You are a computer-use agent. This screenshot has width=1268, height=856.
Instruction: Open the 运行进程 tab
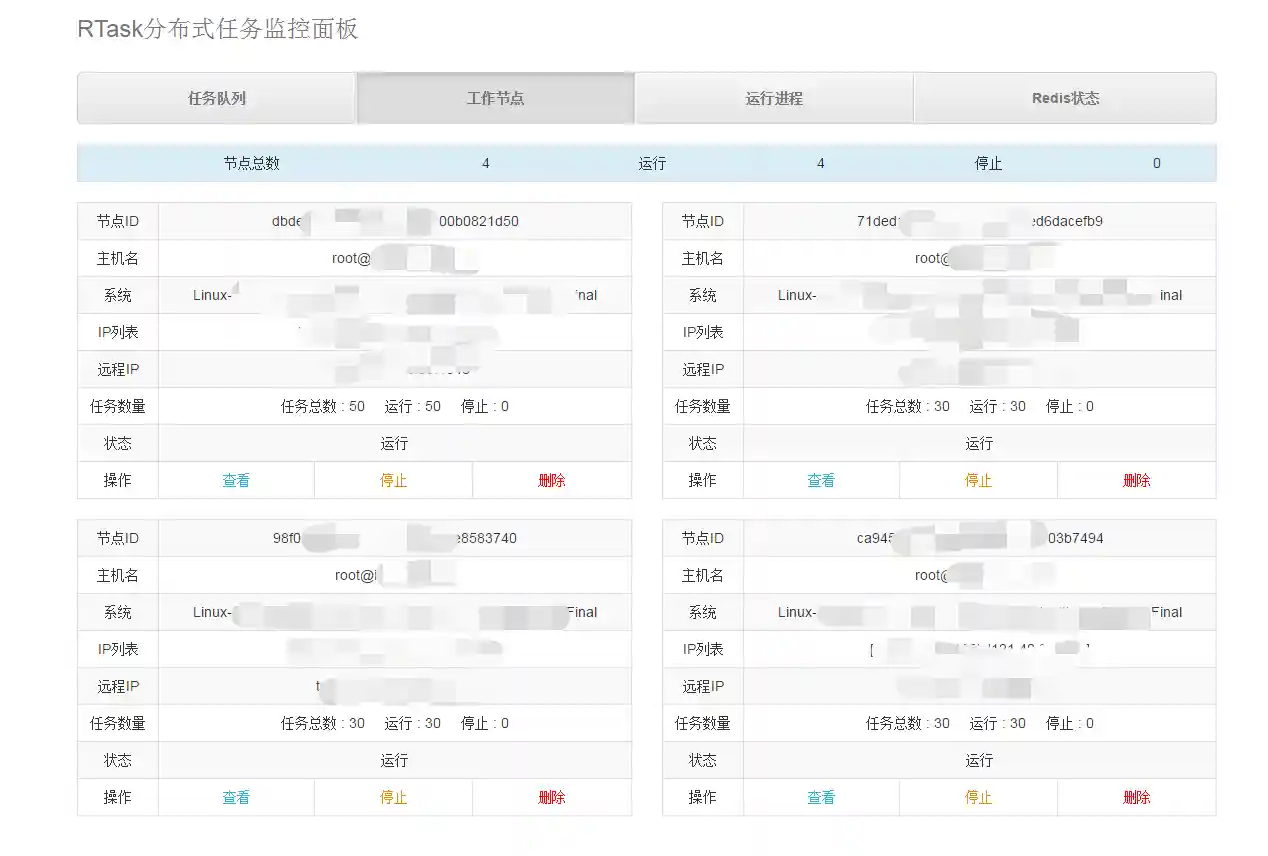coord(774,98)
